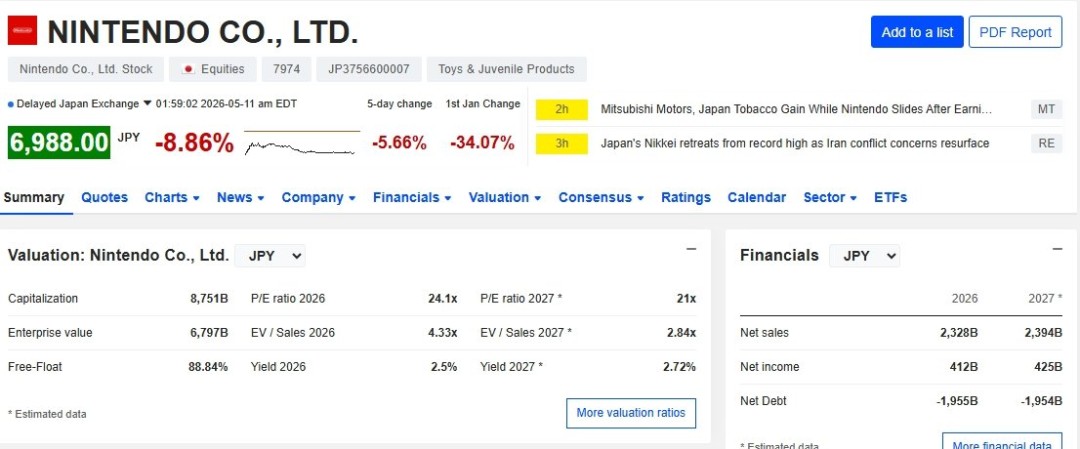This screenshot has height=449, width=1080.
Task: Open the Toys & Juvenile Products tag
Action: tap(506, 69)
